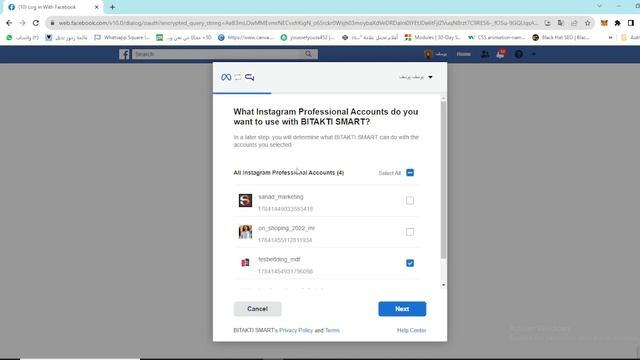The image size is (640, 360).
Task: Expand the Facebook header account arrow menu
Action: [533, 54]
